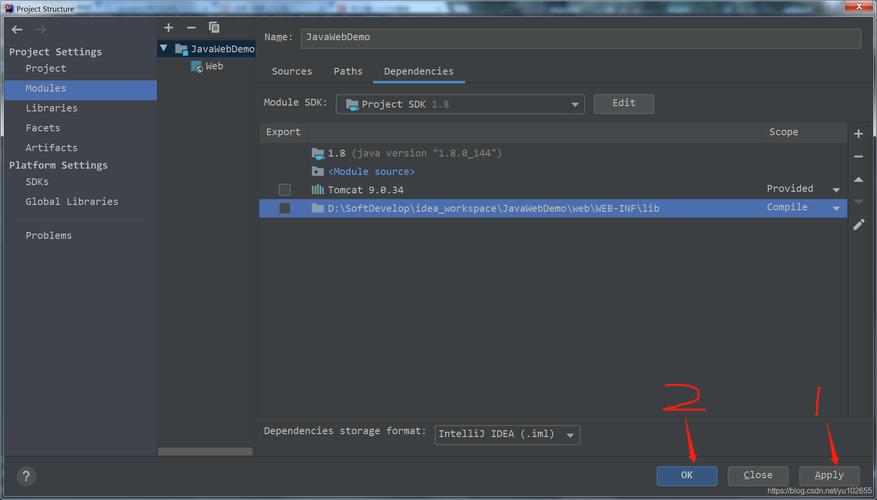This screenshot has height=500, width=877.
Task: Click the OK button
Action: [687, 475]
